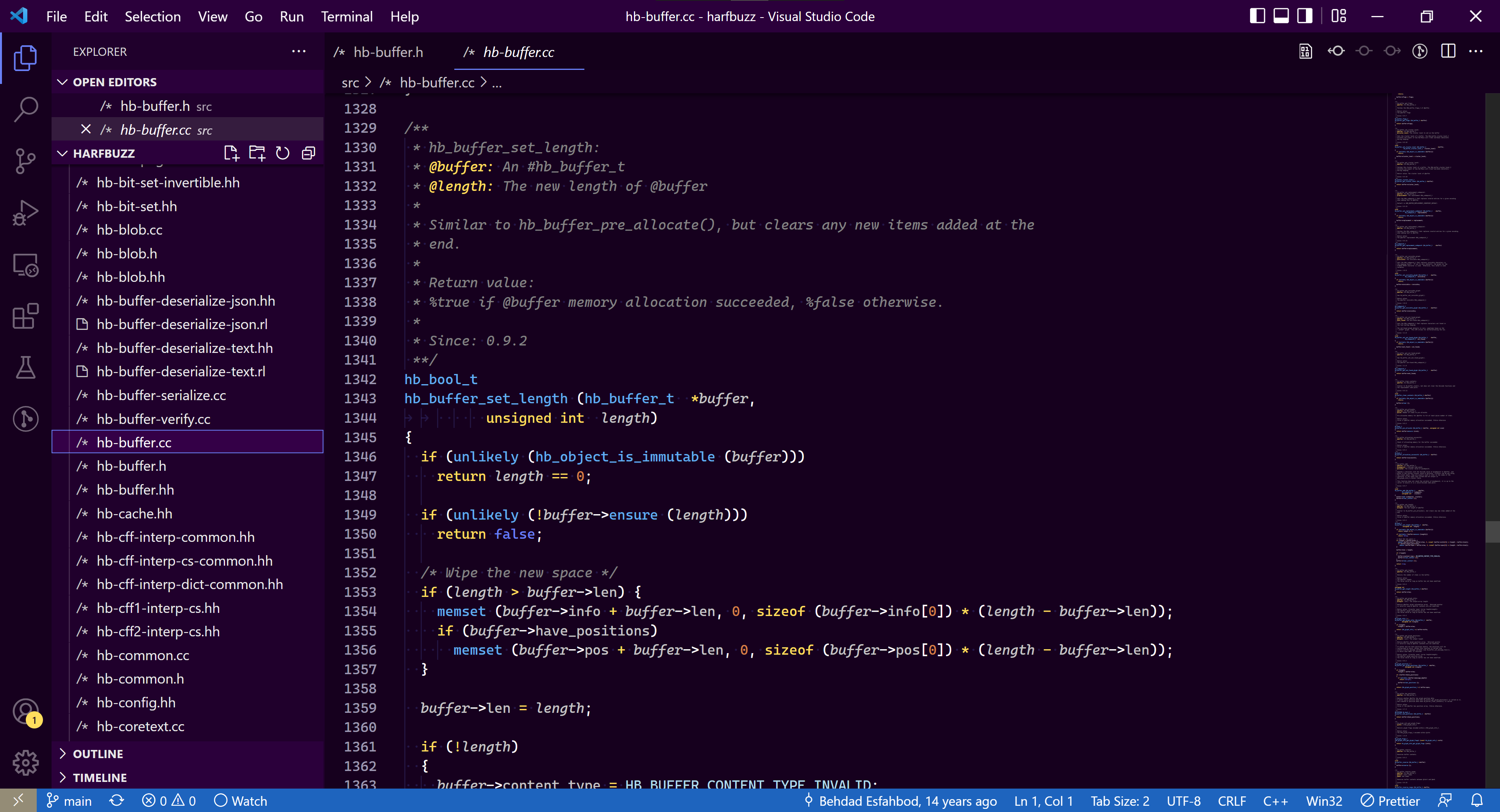Open the Terminal menu
This screenshot has height=812, width=1500.
[346, 16]
